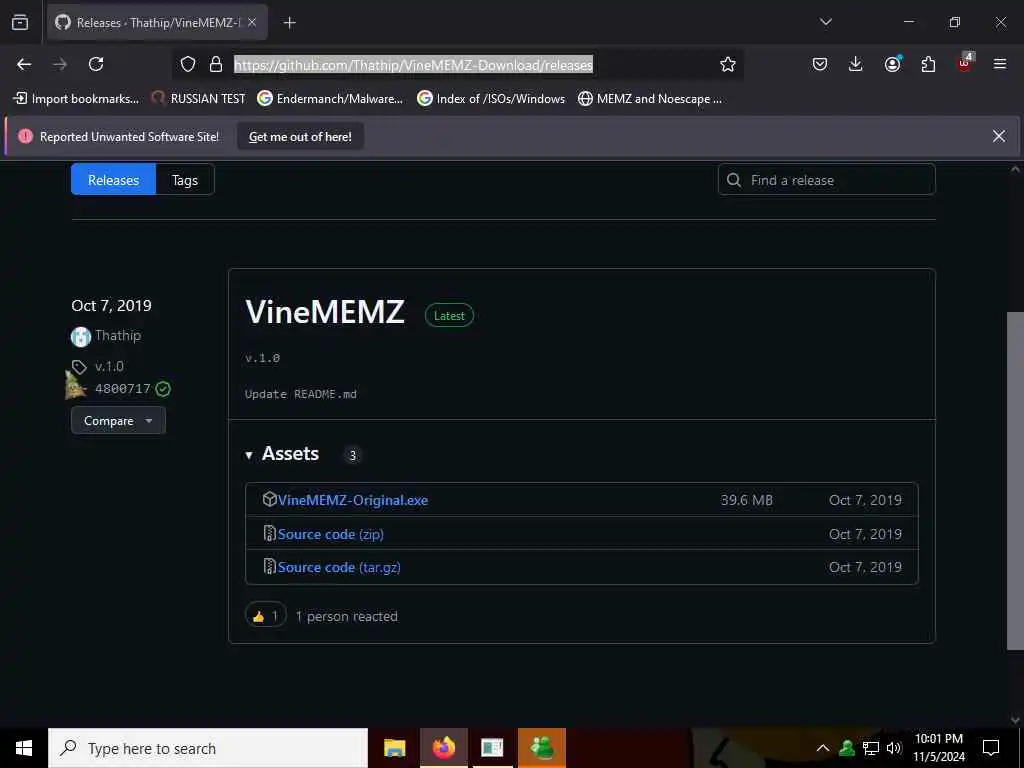Open the window-pane app icon in taskbar
Viewport: 1024px width, 768px height.
492,748
